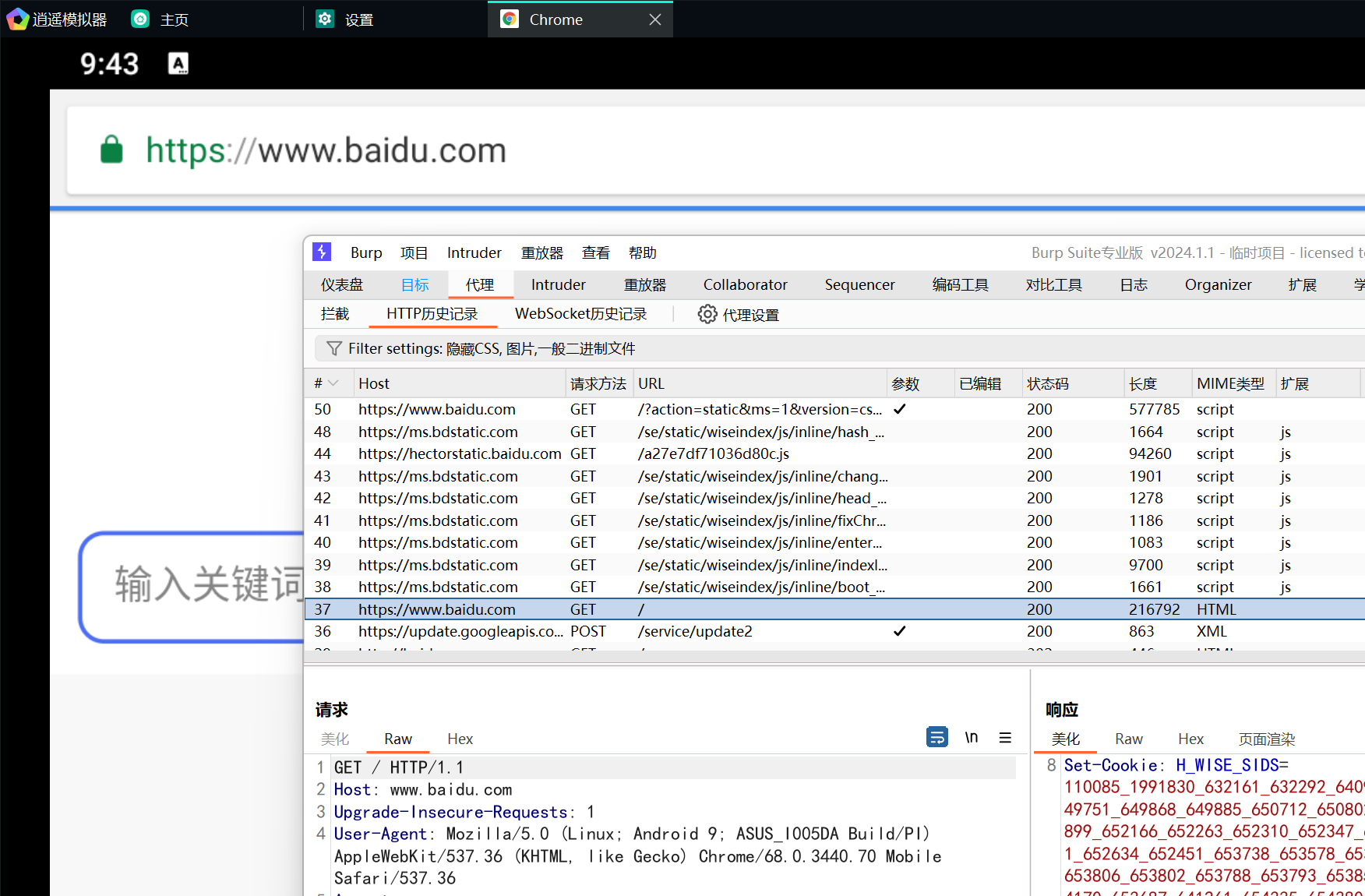Select history row 50 for www.baidu.com

click(436, 409)
